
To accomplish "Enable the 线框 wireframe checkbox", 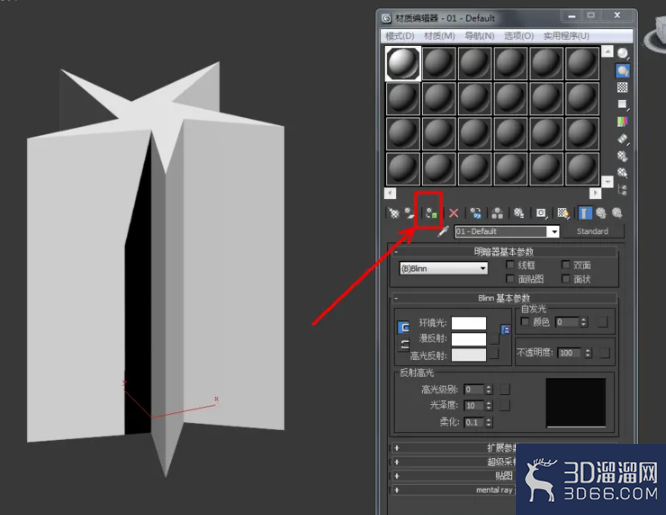I will tap(510, 265).
